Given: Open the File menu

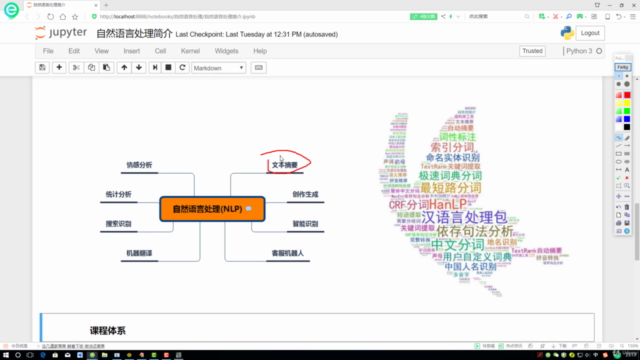Looking at the screenshot, I should (48, 51).
